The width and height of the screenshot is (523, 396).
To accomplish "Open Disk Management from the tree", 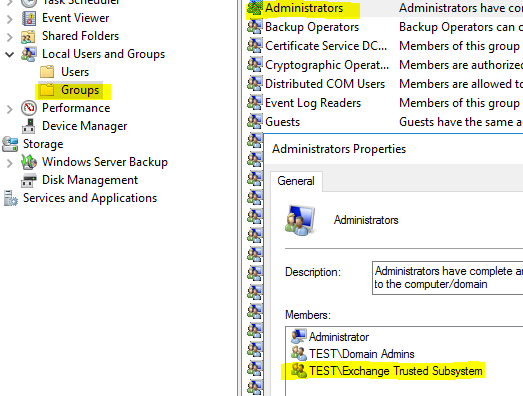I will pyautogui.click(x=90, y=180).
